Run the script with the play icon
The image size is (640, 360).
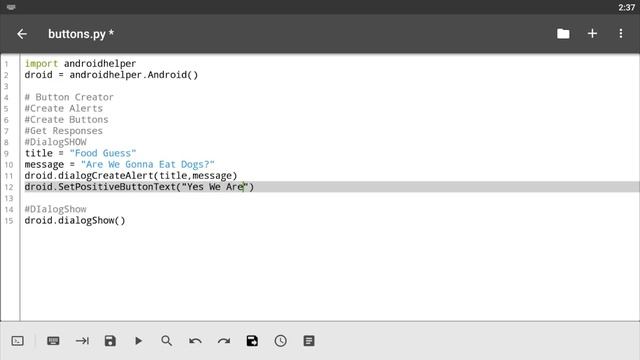coord(139,341)
